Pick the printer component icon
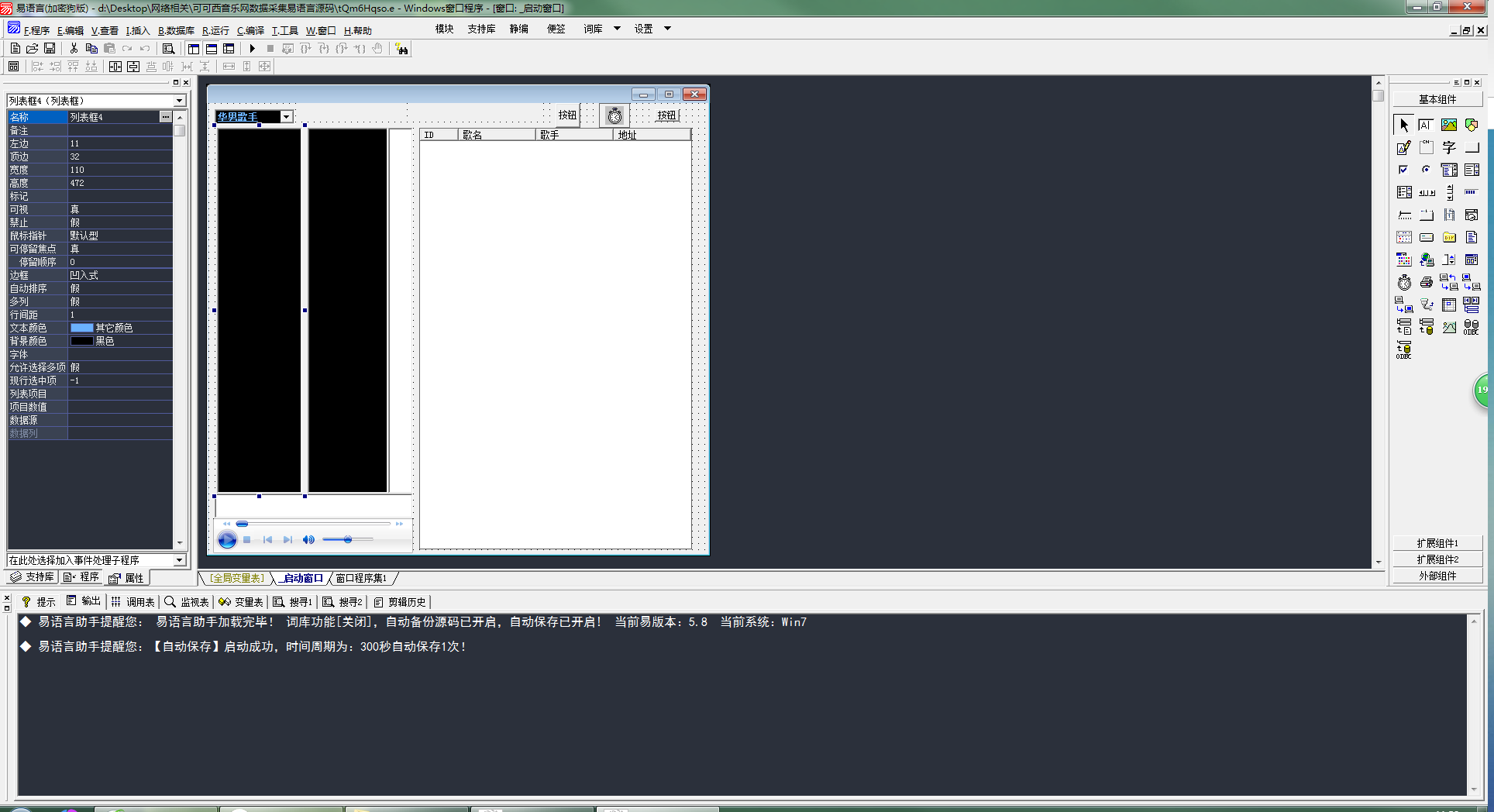 click(x=1426, y=282)
